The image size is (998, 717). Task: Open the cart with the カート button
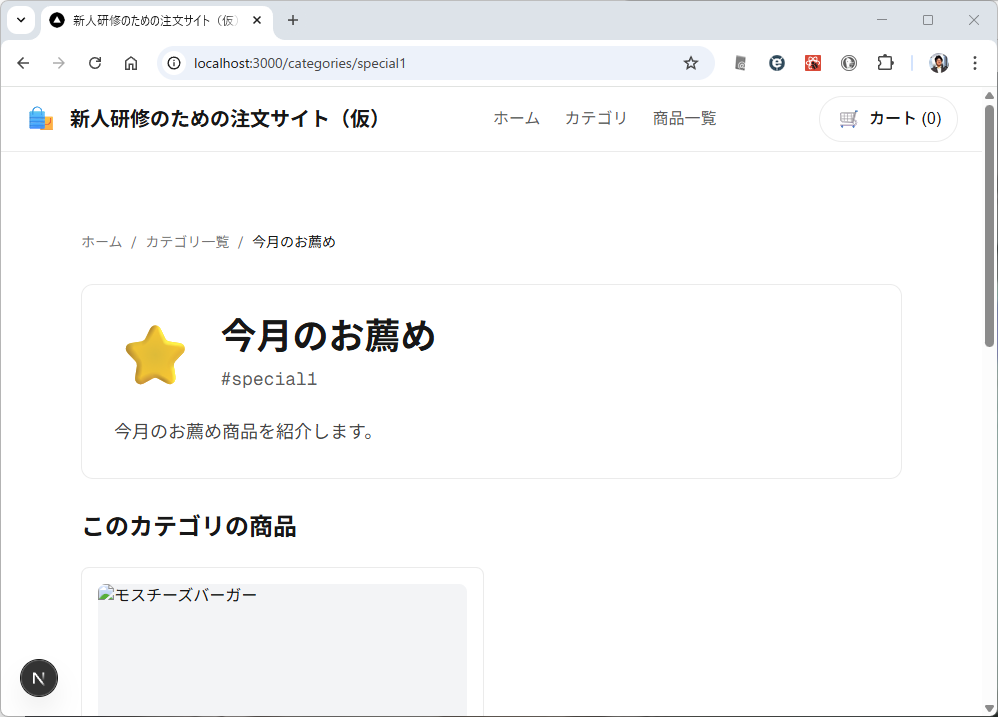(x=888, y=119)
